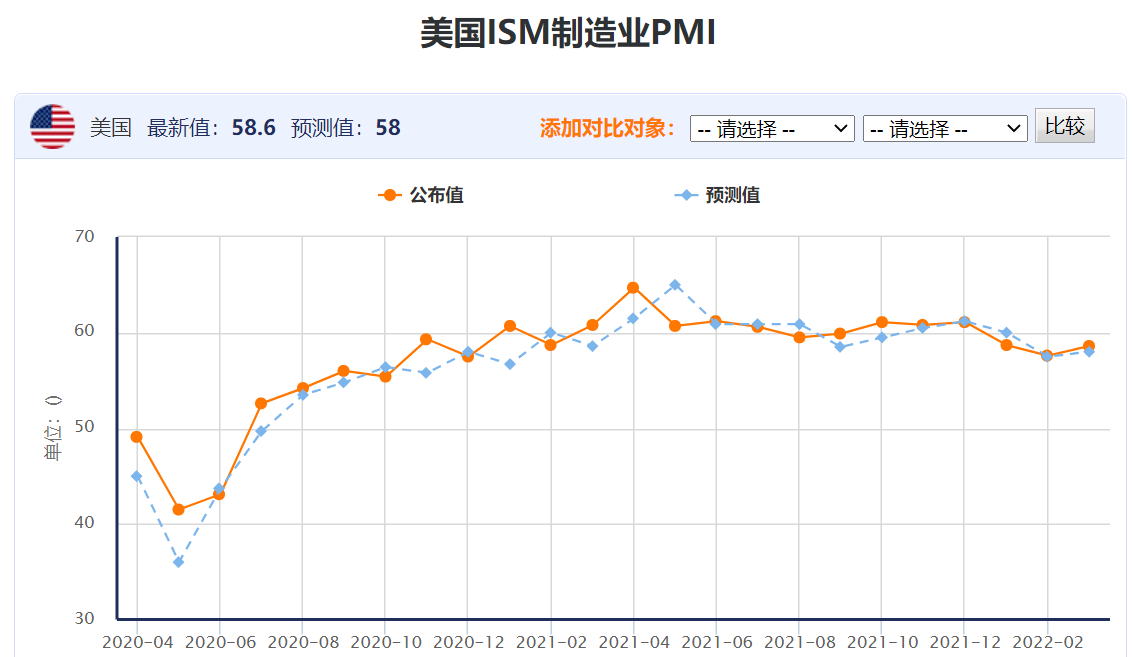The width and height of the screenshot is (1132, 657).
Task: Click the orange peak point at 2021-04
Action: point(633,288)
